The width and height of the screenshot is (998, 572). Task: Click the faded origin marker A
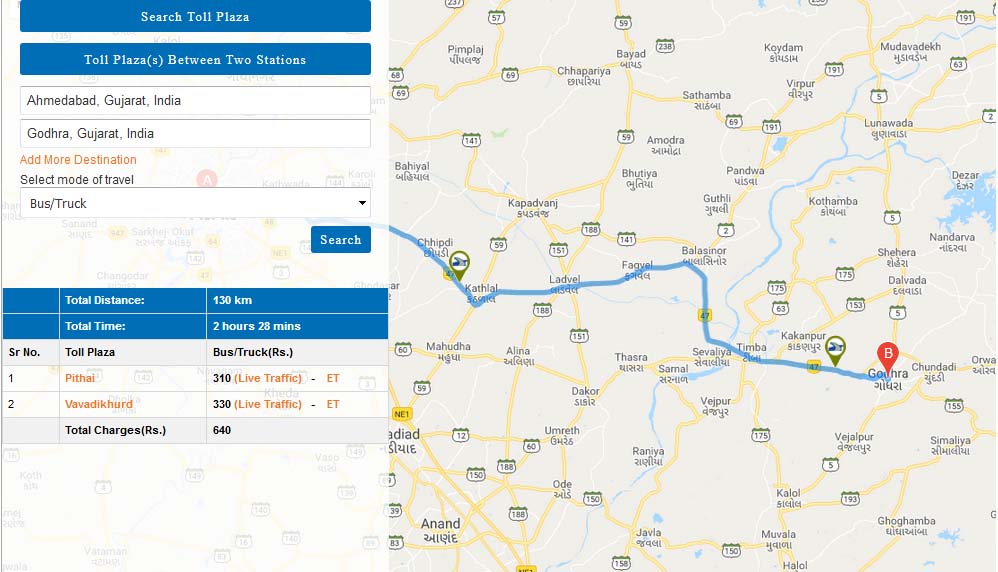[208, 180]
